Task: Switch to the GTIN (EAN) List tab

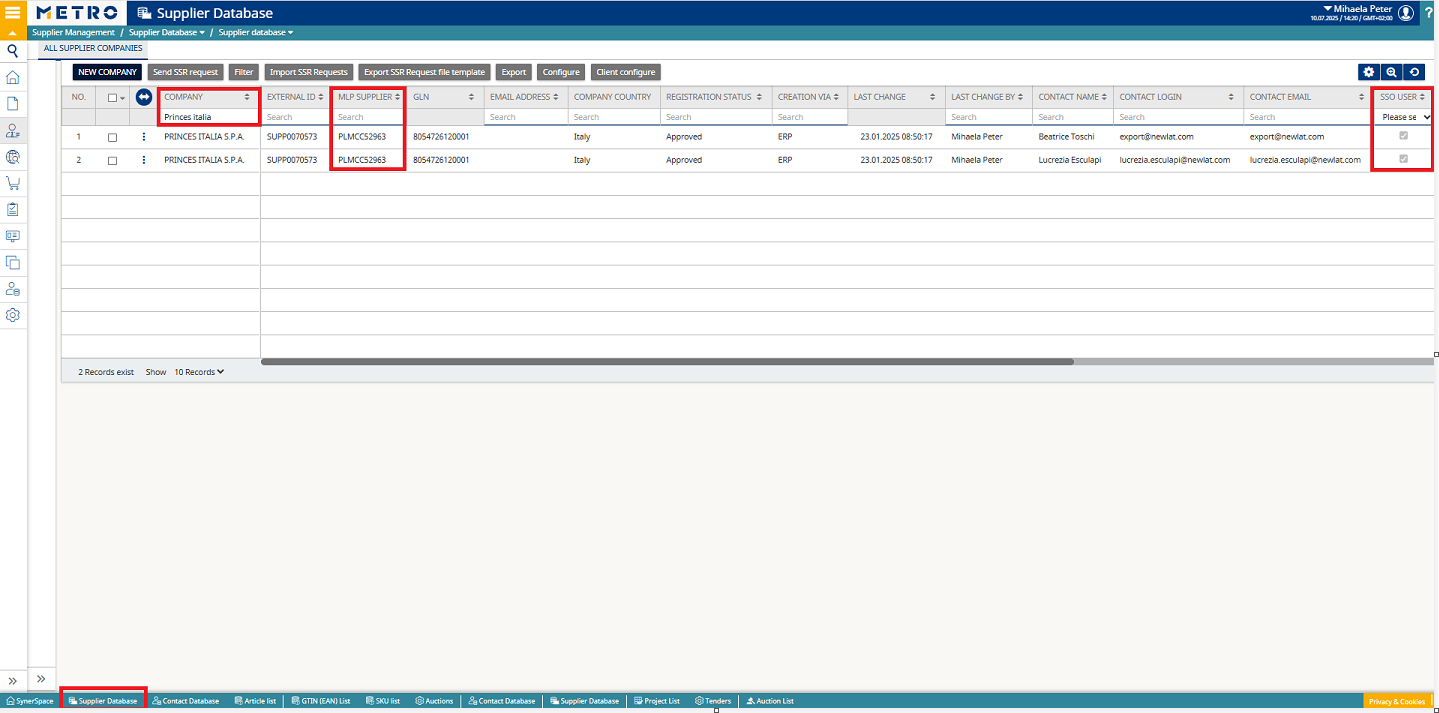Action: pos(320,701)
